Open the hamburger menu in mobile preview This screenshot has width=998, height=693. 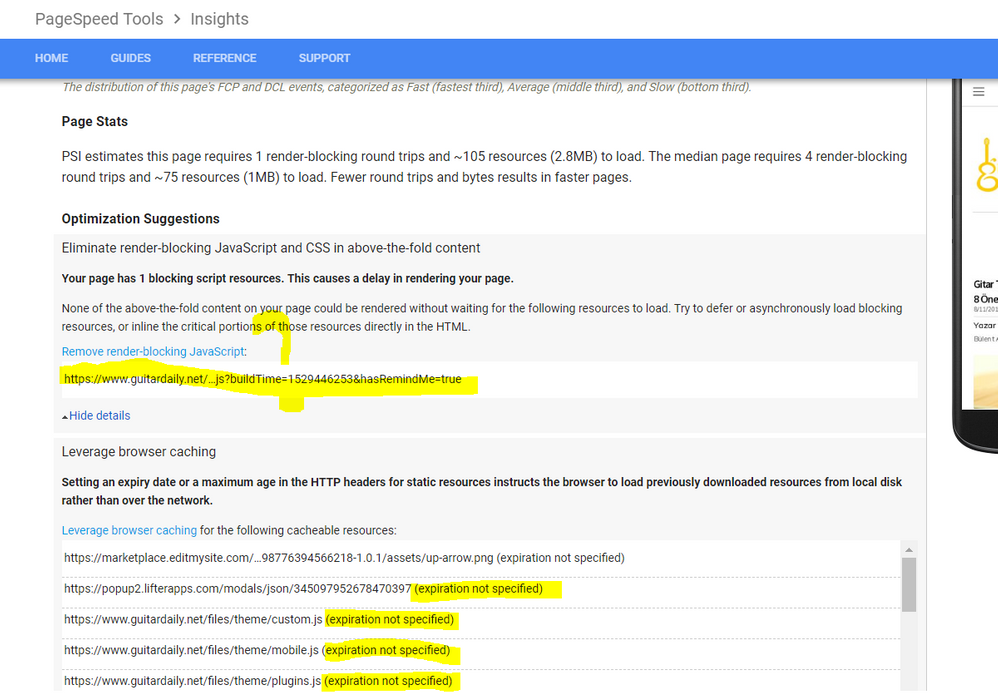(979, 91)
